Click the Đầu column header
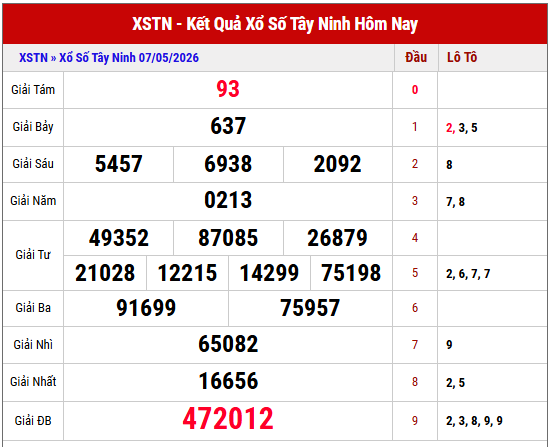The height and width of the screenshot is (447, 555). tap(416, 57)
